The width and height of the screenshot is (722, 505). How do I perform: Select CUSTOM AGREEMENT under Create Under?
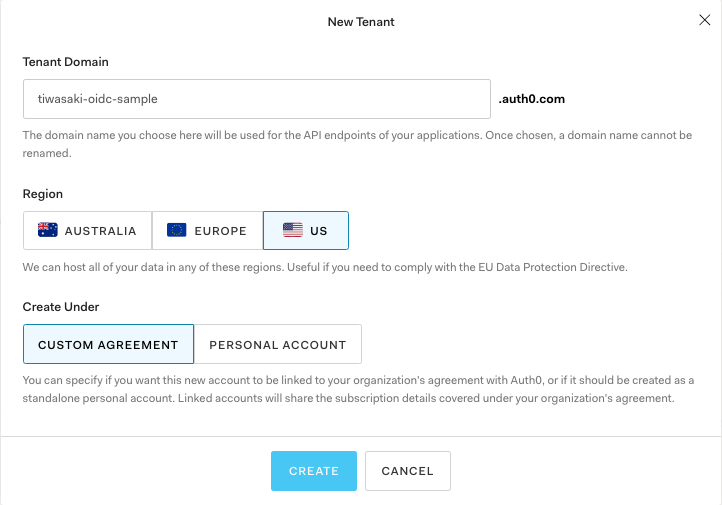pos(108,344)
